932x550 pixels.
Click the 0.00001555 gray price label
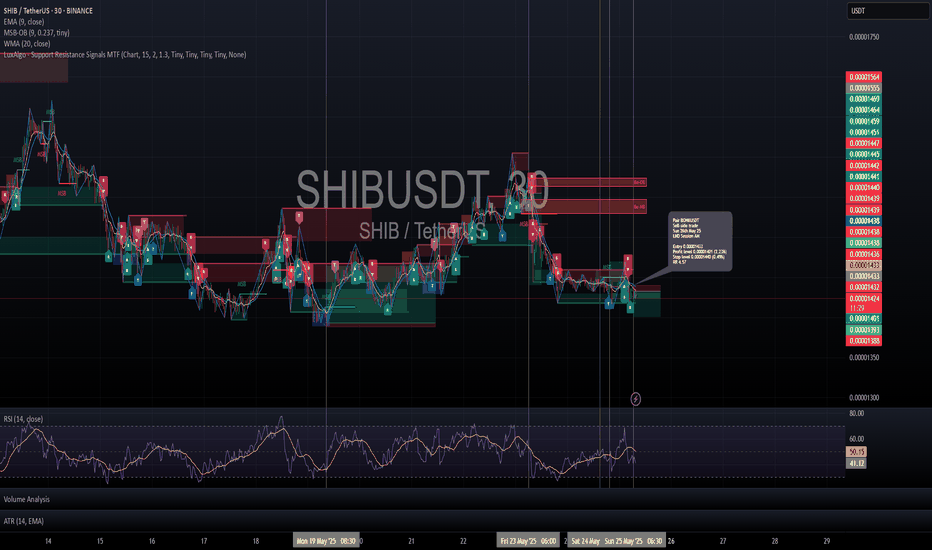pyautogui.click(x=864, y=88)
